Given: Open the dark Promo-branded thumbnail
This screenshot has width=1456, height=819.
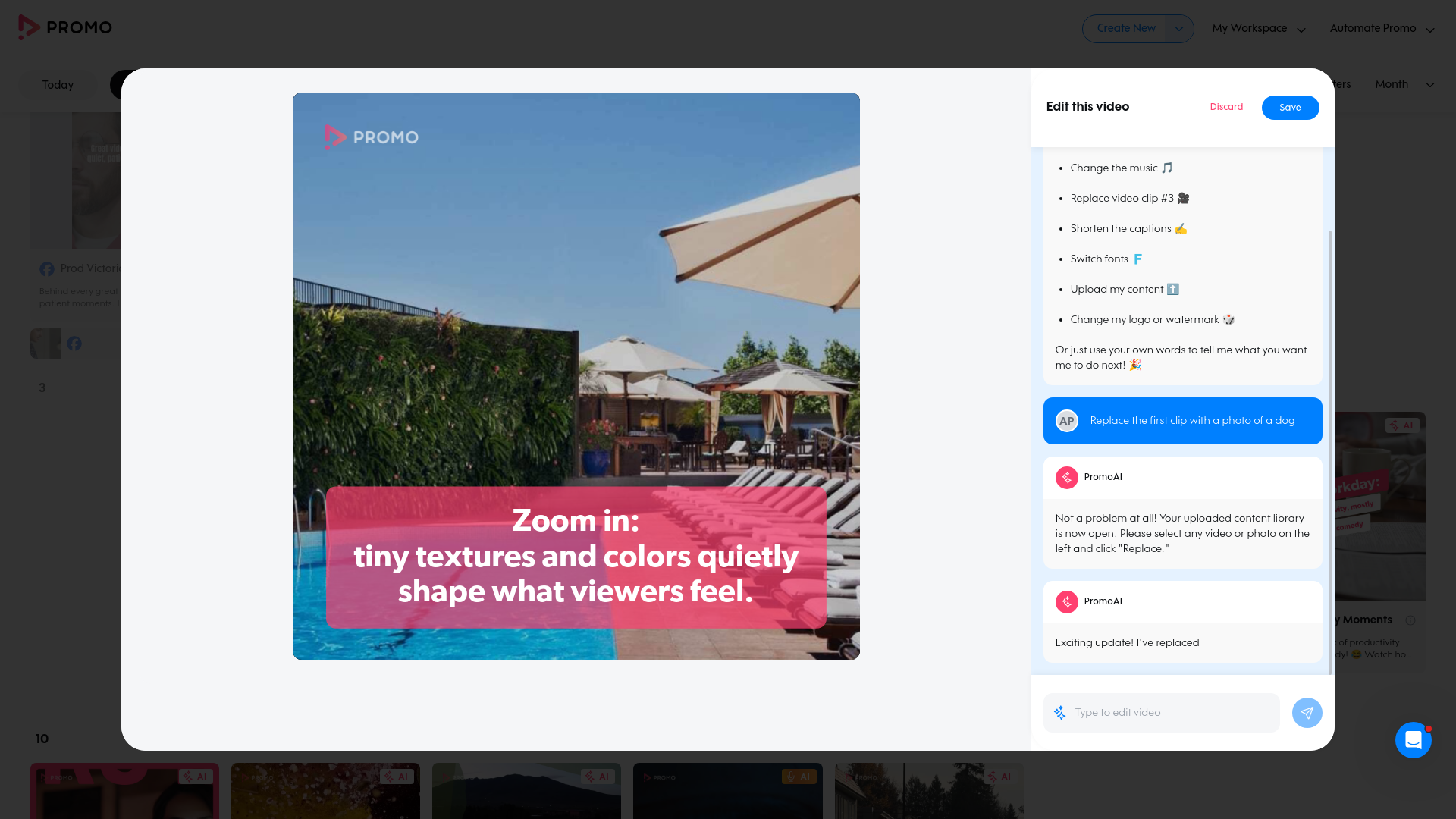Looking at the screenshot, I should click(x=727, y=791).
